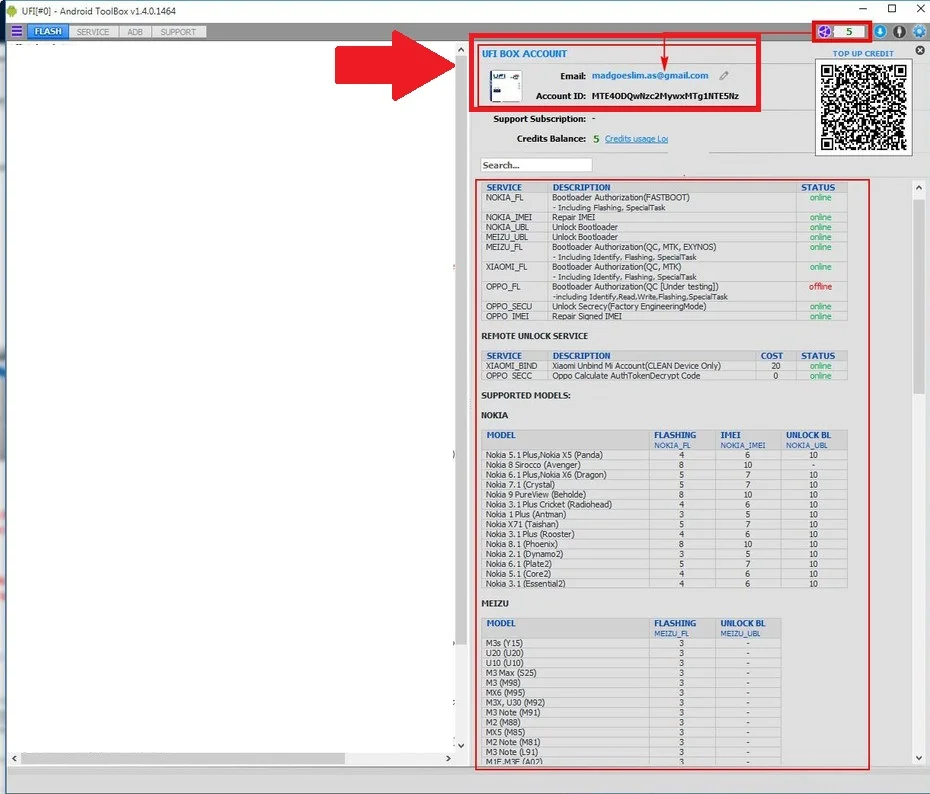This screenshot has width=930, height=794.
Task: Open the SUPPORT tab
Action: point(178,32)
